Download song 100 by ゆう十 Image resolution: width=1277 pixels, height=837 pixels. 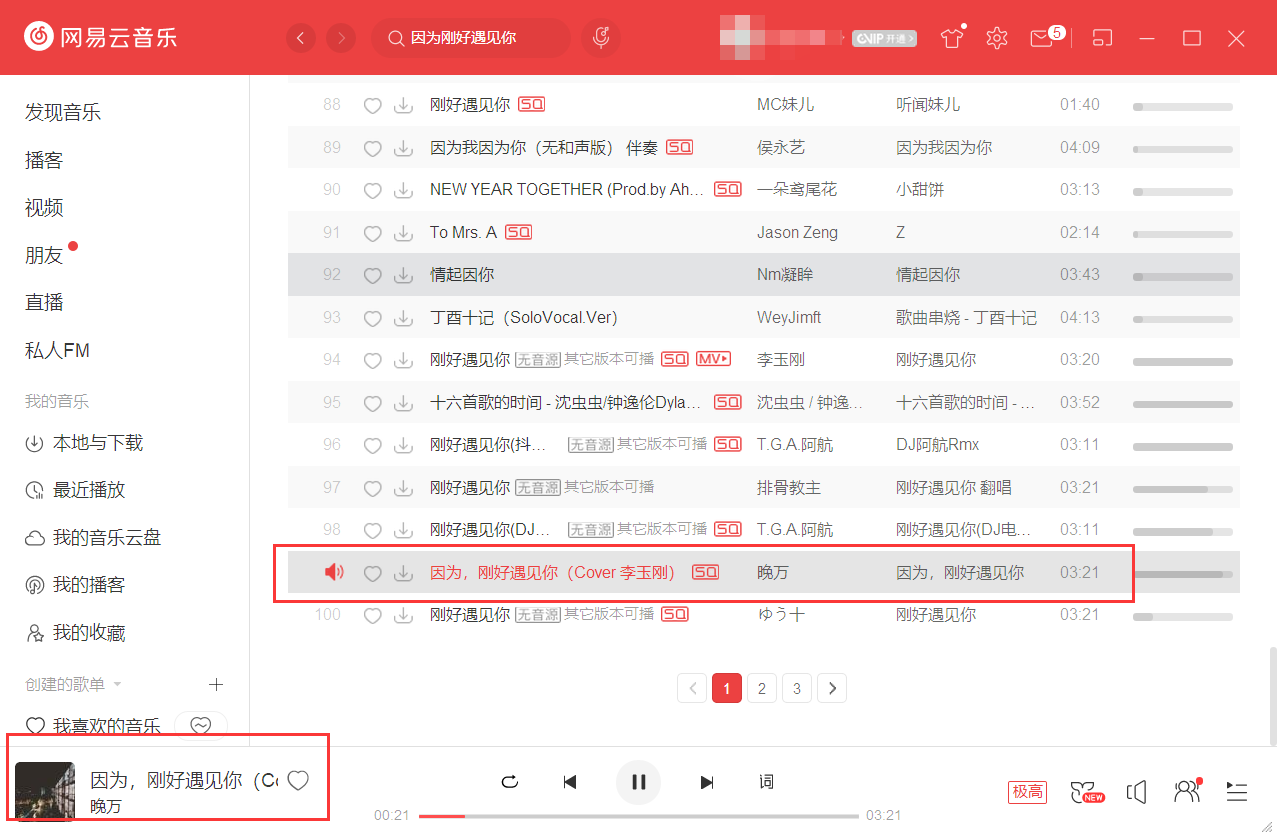(403, 615)
